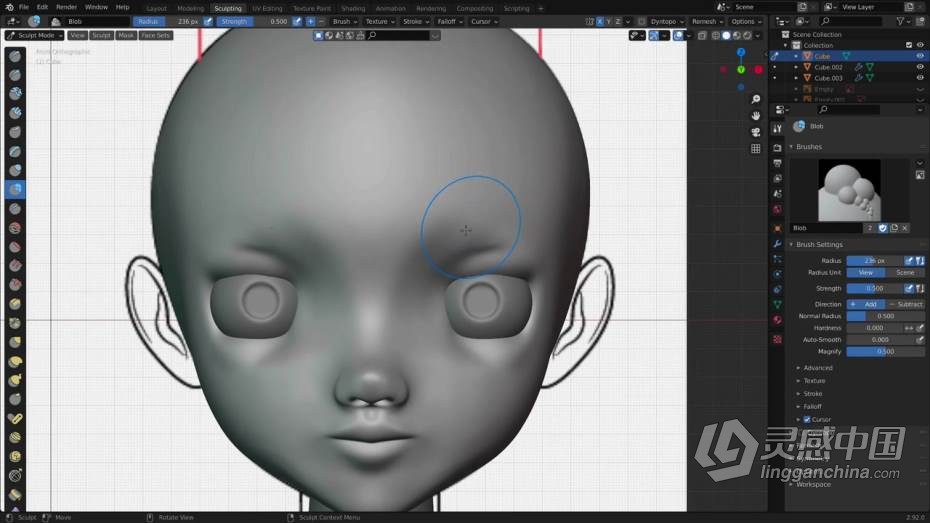This screenshot has height=523, width=930.
Task: Set brush direction to Subtract
Action: [x=906, y=304]
